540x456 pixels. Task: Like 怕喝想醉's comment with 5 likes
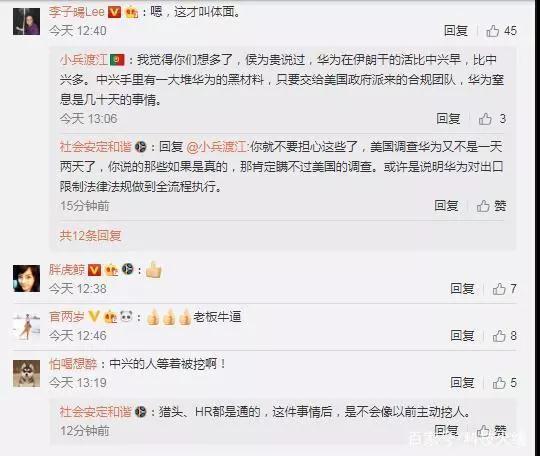(505, 383)
